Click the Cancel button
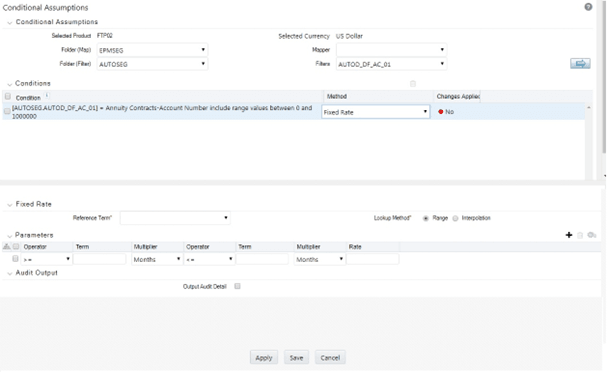 coord(330,358)
